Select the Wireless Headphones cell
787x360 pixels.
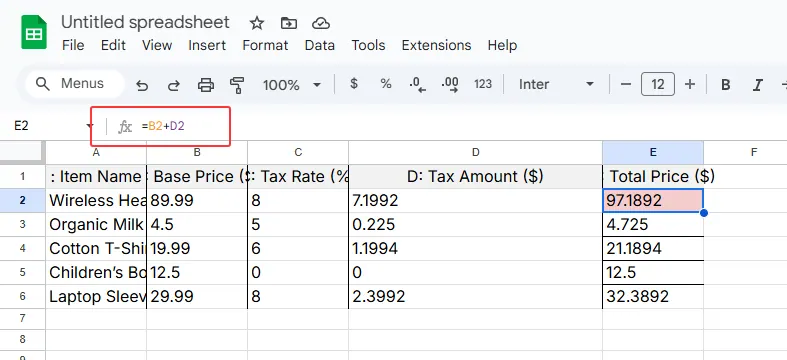(x=96, y=201)
